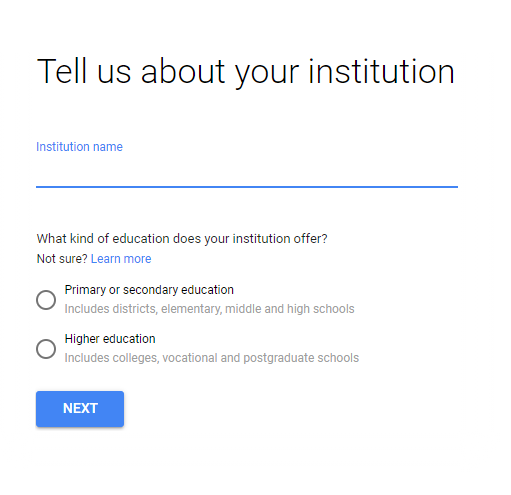This screenshot has width=511, height=495.
Task: Click the 'Not sure?' text before Learn more
Action: (62, 259)
